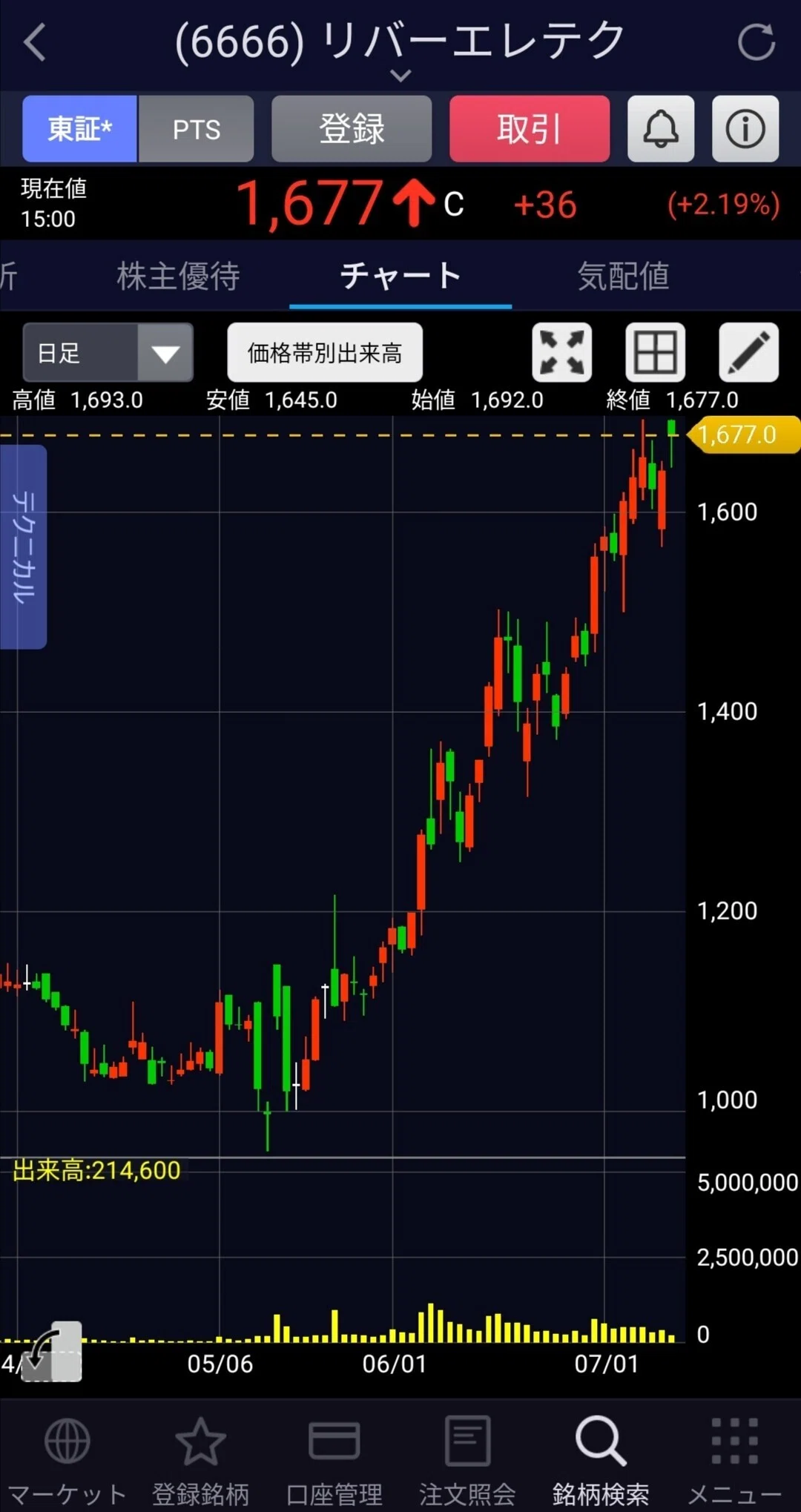Screen dimensions: 801x1512
Task: Tap the chart reset undo icon
Action: pyautogui.click(x=51, y=1351)
